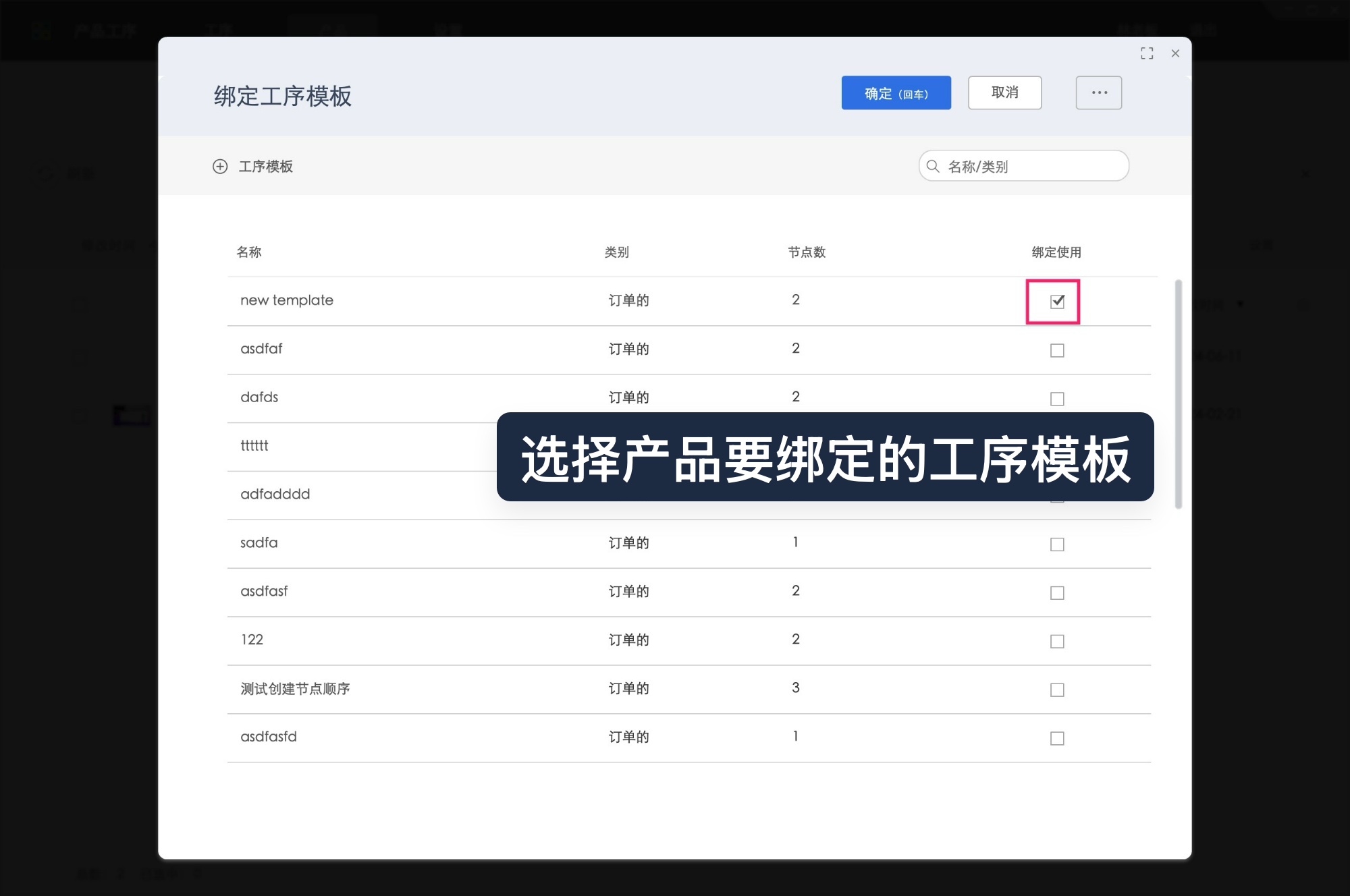Click the 取消 cancel button
Viewport: 1350px width, 896px height.
coord(1004,92)
